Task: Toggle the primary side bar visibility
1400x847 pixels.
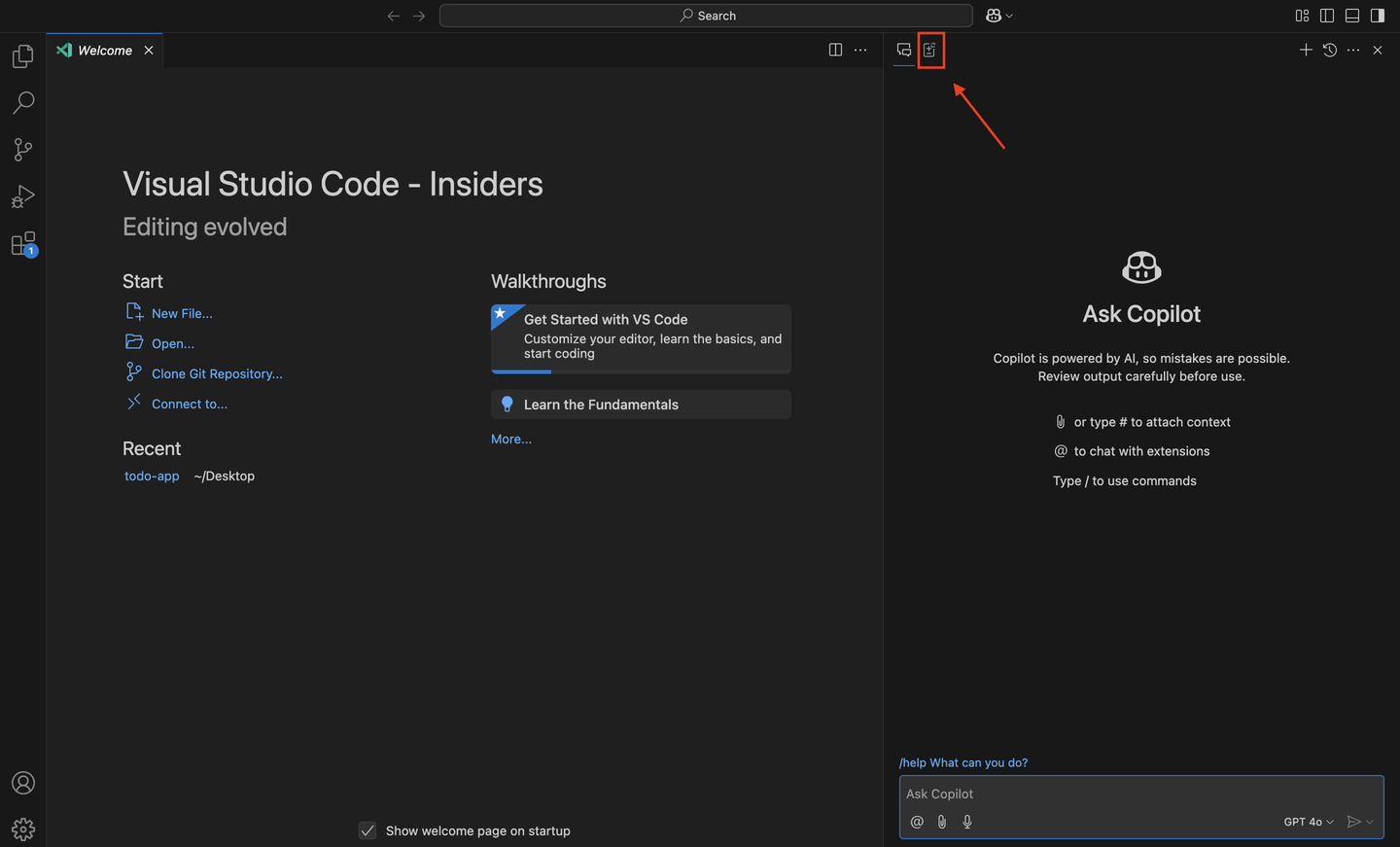Action: [x=1327, y=16]
